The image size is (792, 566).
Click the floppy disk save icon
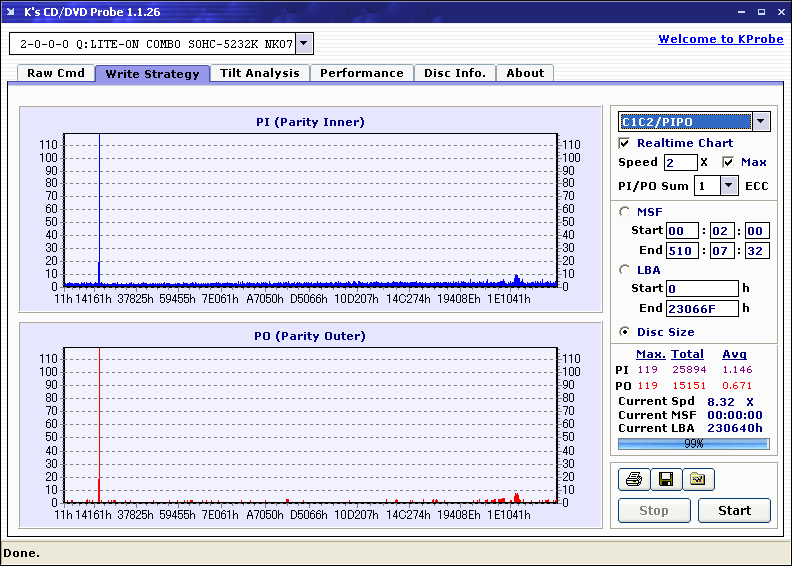click(666, 479)
